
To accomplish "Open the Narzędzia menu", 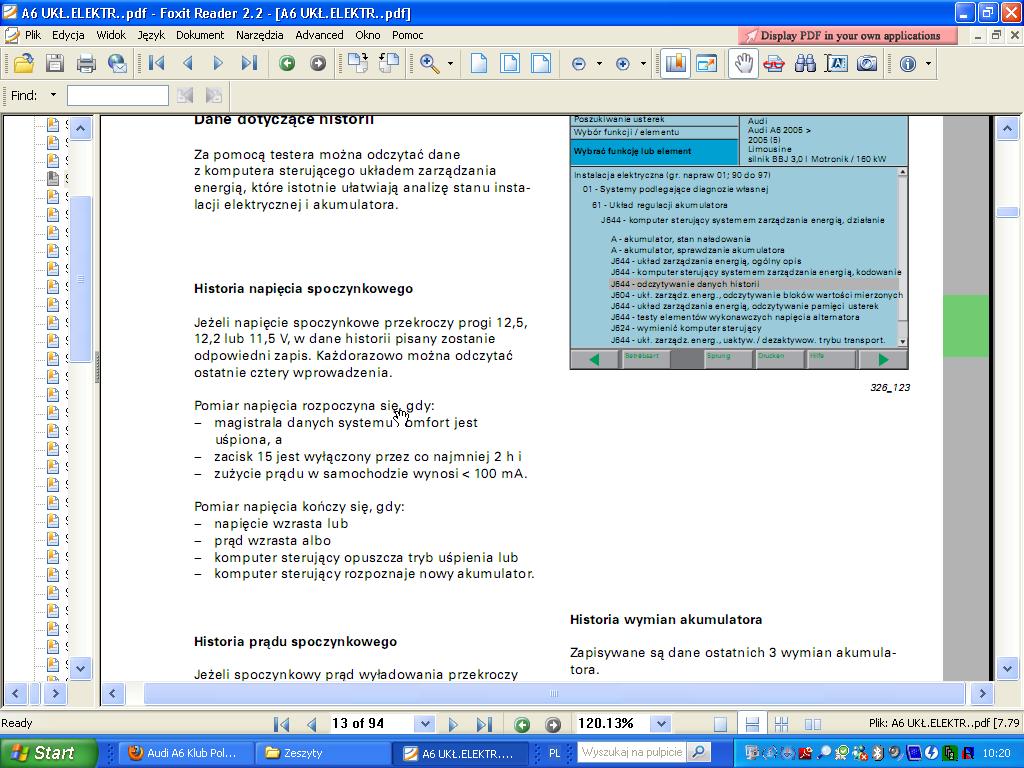I will [260, 35].
